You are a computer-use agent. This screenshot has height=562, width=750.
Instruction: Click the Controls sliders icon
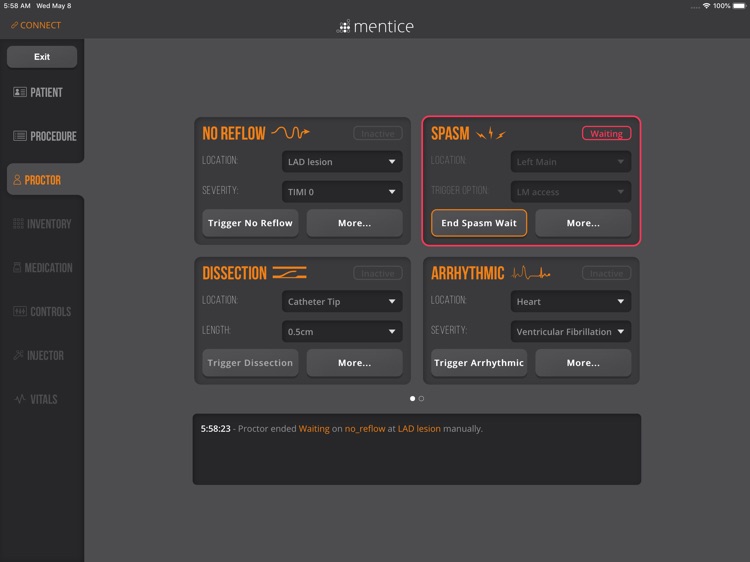point(20,311)
